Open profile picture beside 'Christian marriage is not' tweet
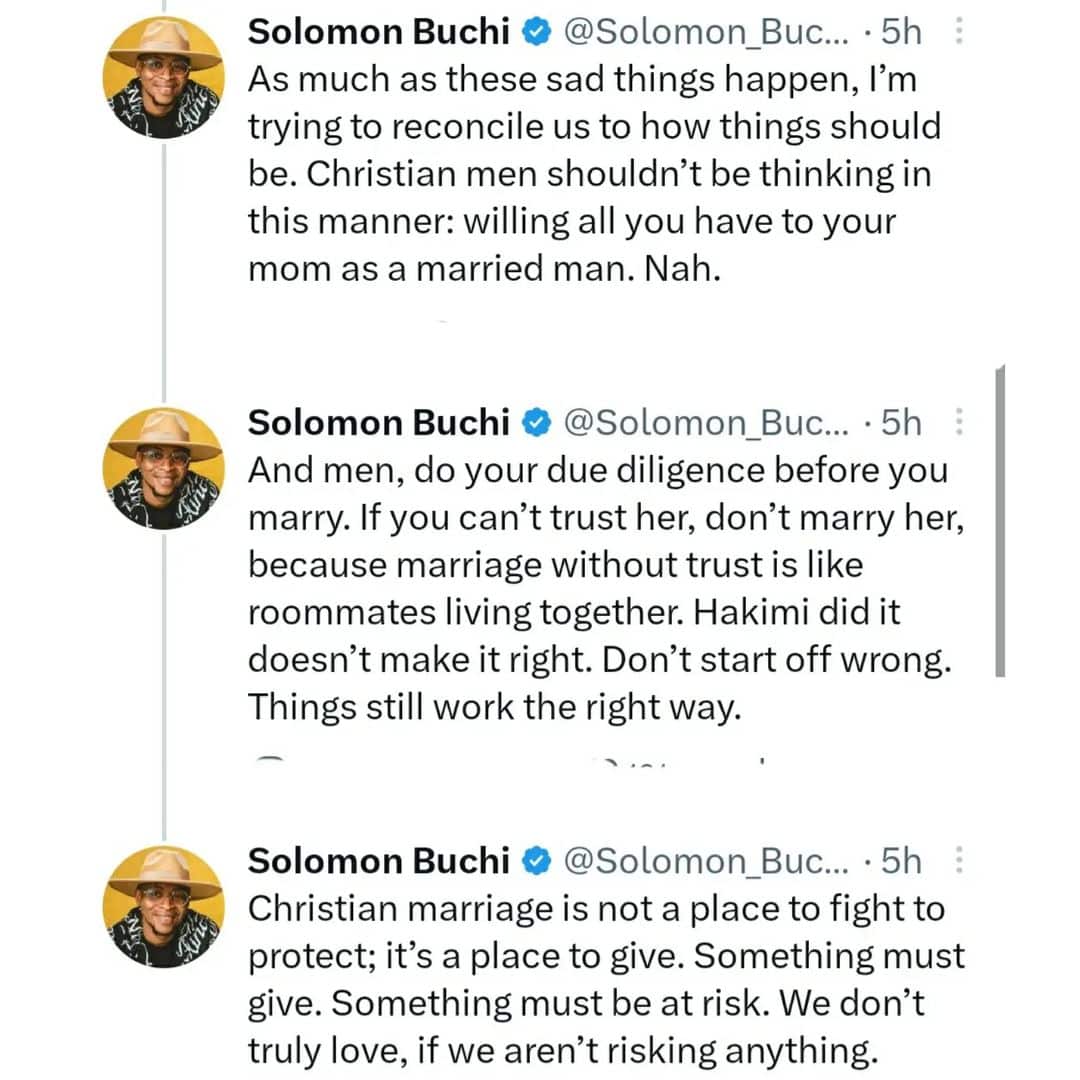This screenshot has height=1080, width=1080. coord(163,905)
